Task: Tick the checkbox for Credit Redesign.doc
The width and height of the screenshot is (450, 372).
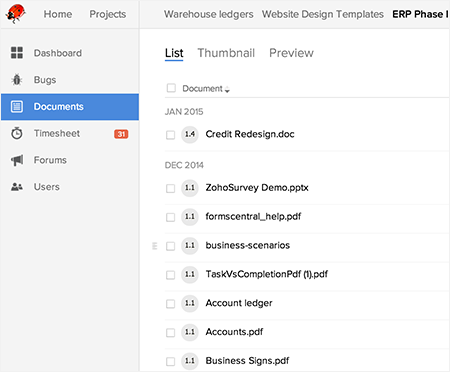Action: [x=171, y=135]
